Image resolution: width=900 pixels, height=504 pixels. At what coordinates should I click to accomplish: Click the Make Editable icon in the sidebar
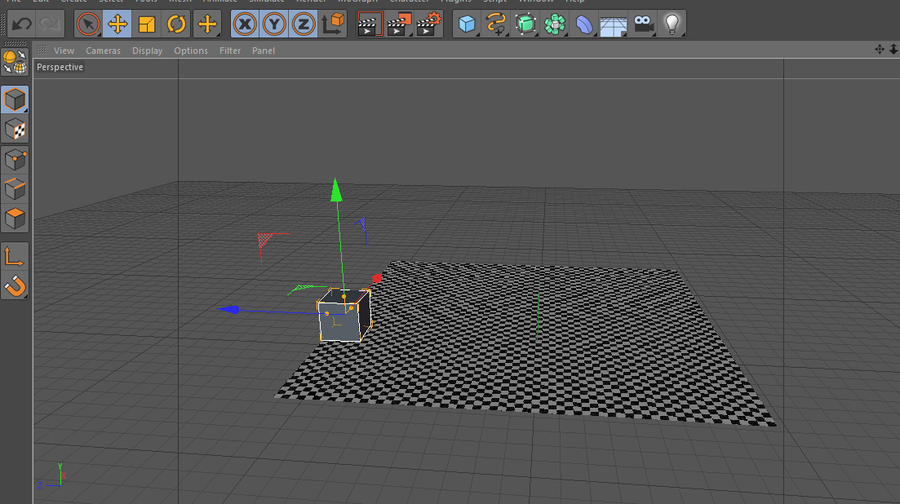coord(15,62)
